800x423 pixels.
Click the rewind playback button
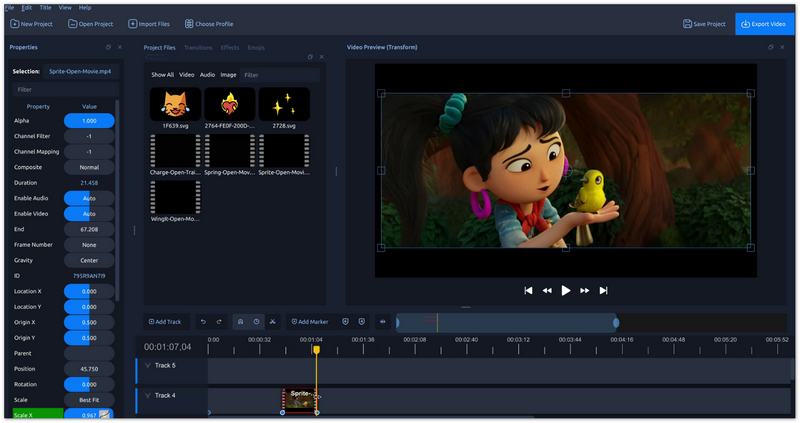tap(547, 290)
